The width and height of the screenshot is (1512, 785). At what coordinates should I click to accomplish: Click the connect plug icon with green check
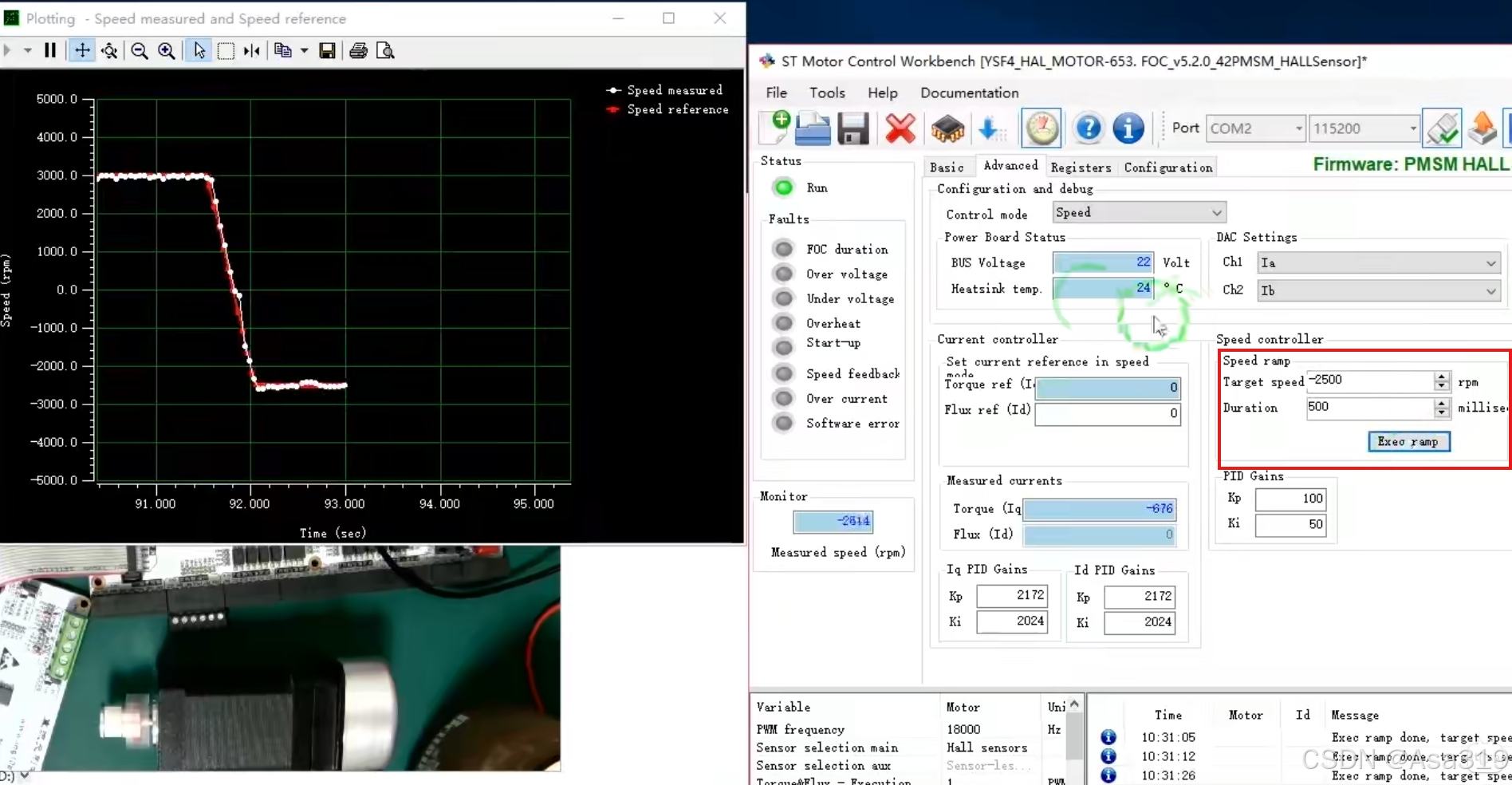pyautogui.click(x=1443, y=128)
